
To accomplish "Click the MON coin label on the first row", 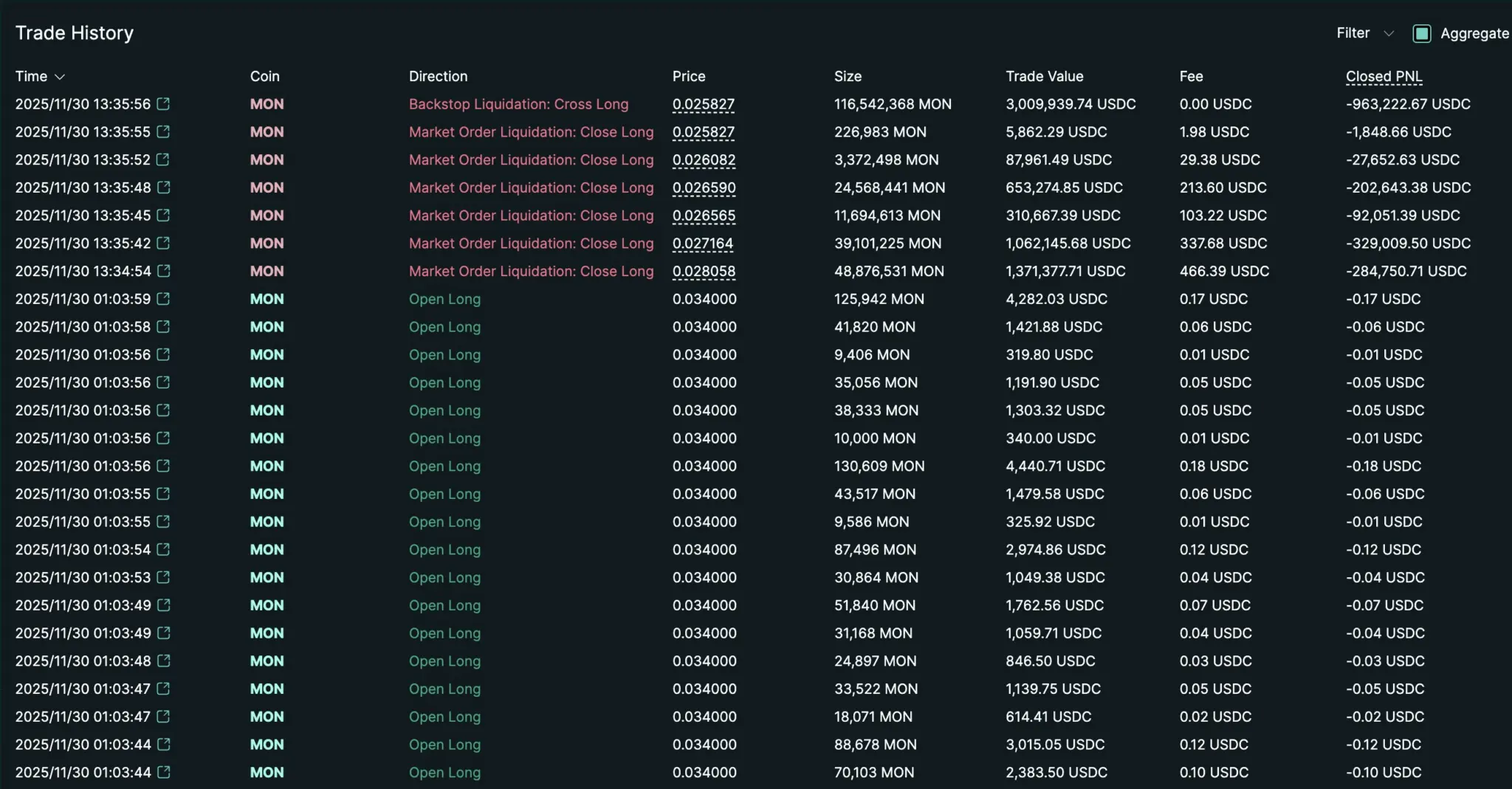I will [266, 104].
